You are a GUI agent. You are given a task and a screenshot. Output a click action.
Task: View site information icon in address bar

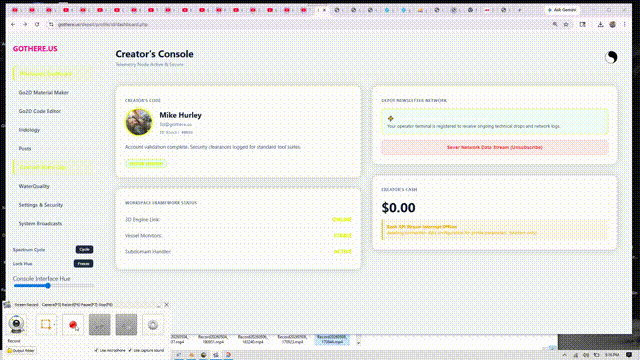[x=51, y=24]
